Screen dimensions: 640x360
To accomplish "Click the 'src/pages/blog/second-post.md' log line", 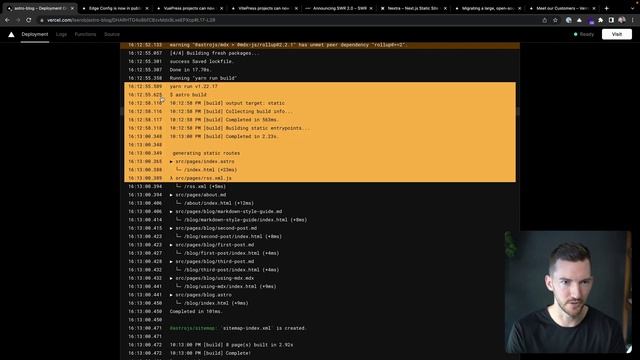I will pyautogui.click(x=320, y=228).
